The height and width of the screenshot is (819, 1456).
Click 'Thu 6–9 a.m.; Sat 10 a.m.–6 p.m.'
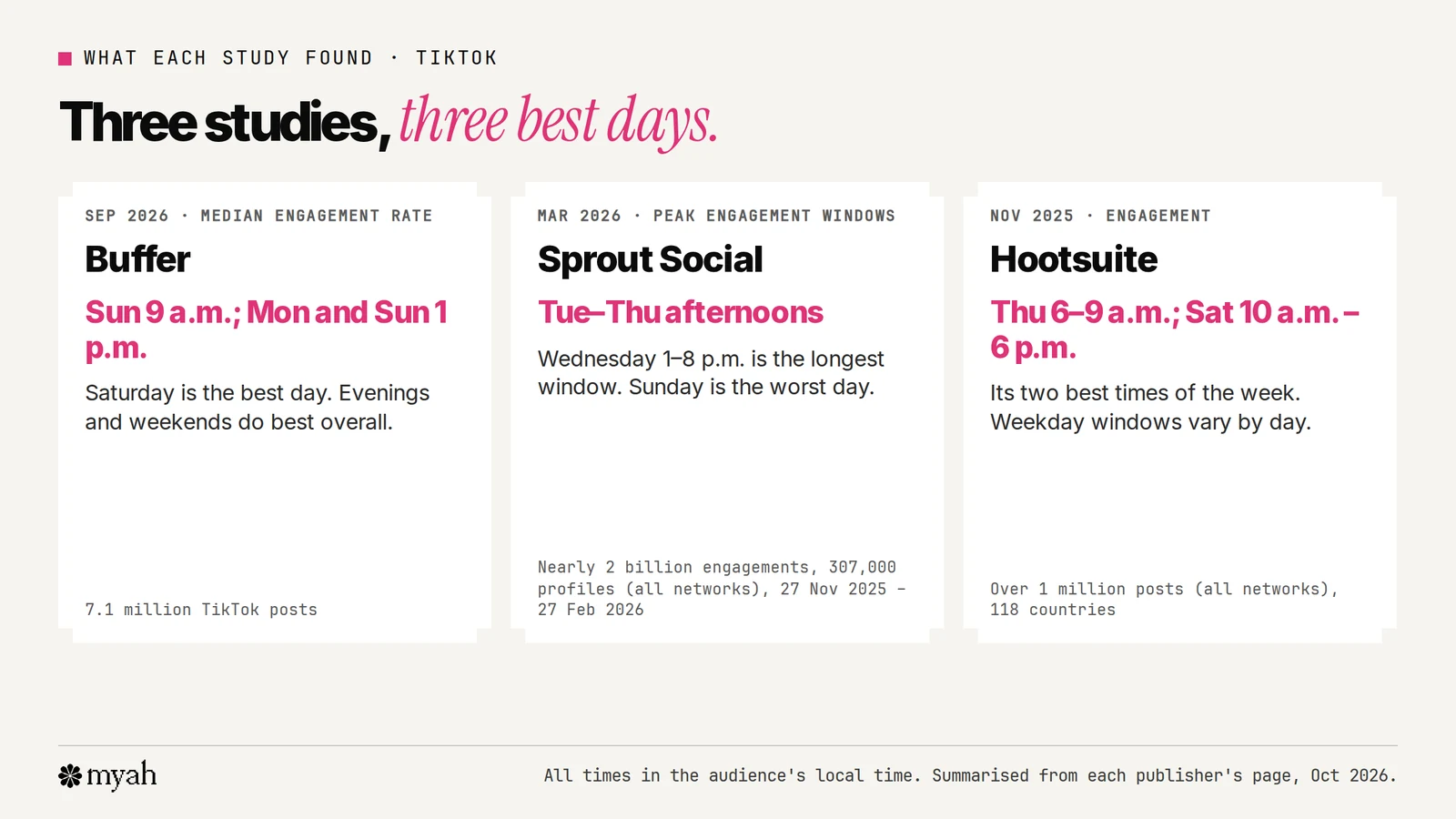(x=1175, y=329)
